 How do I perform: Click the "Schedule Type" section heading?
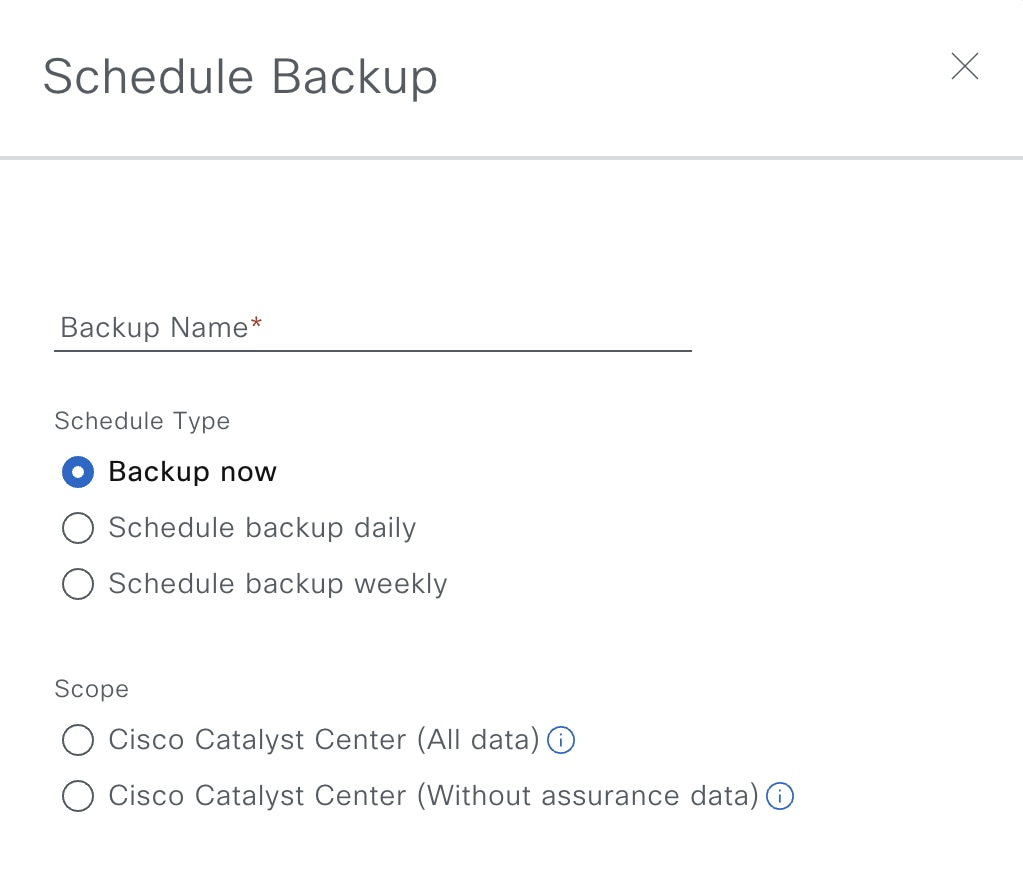[142, 421]
